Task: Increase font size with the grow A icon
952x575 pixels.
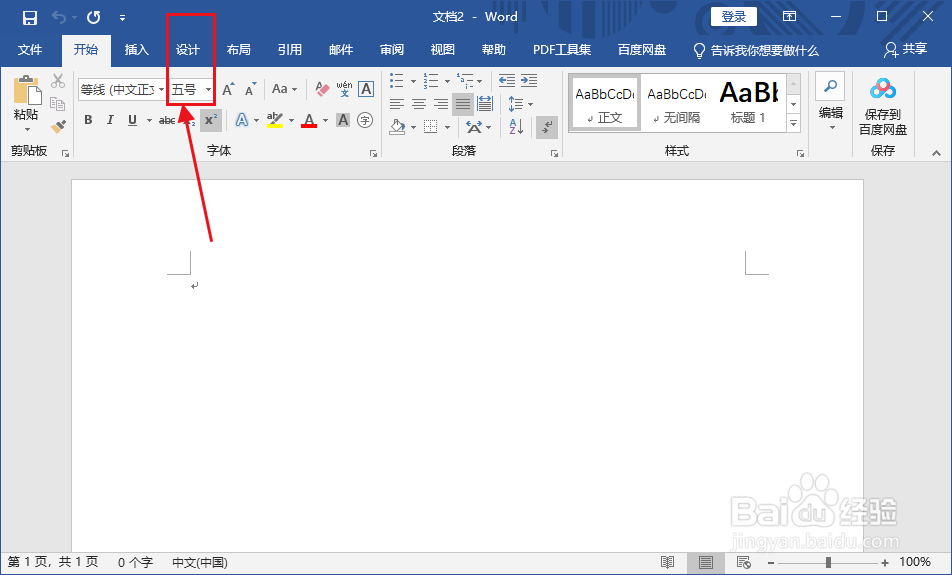Action: point(228,90)
